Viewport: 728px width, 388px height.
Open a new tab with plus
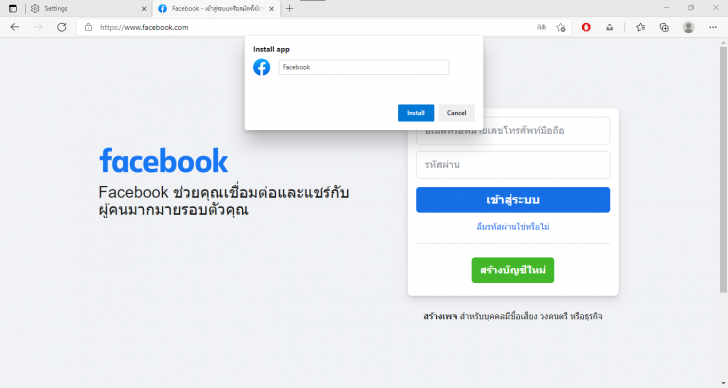point(289,8)
